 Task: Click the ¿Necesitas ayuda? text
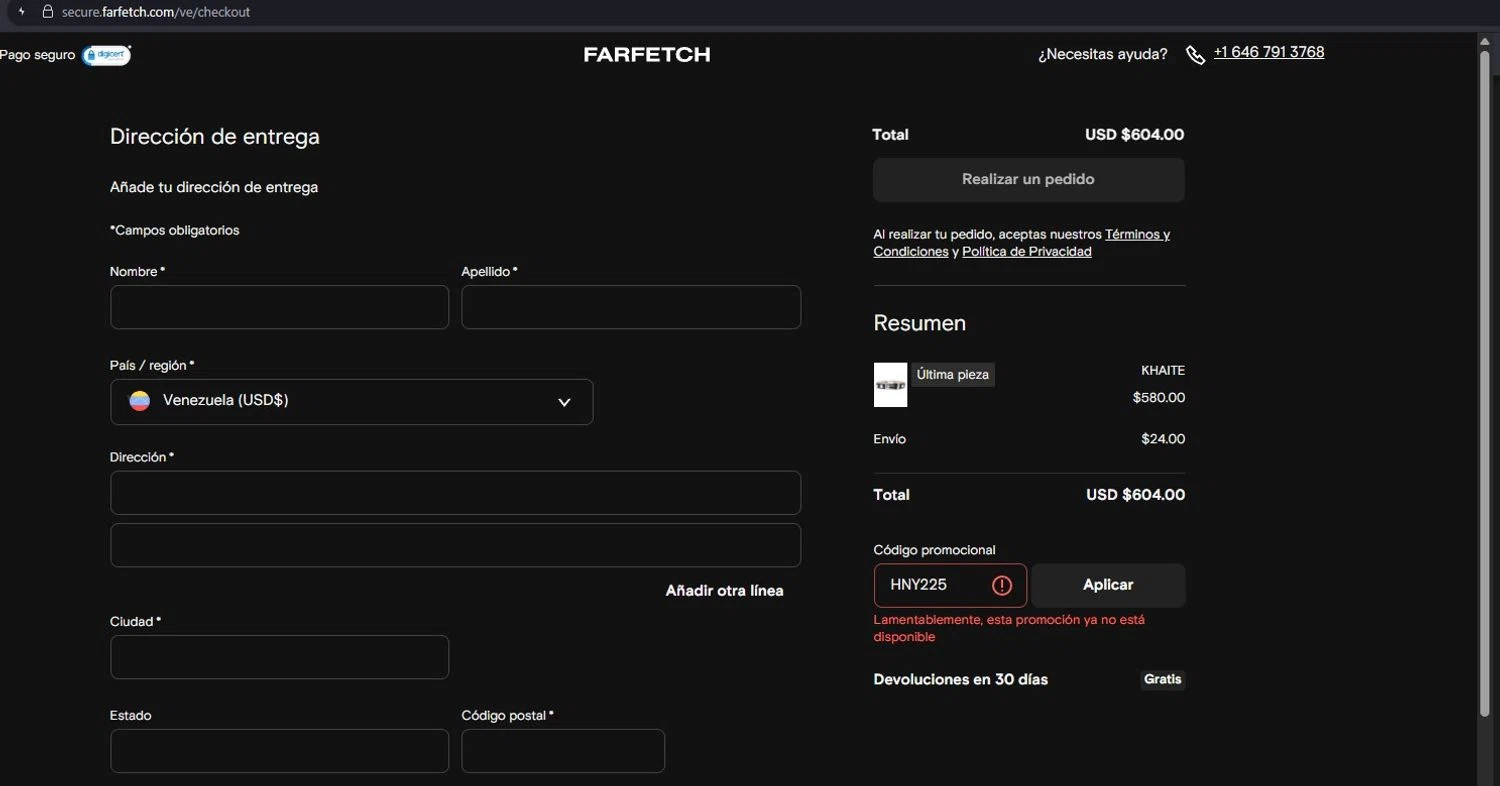tap(1103, 55)
